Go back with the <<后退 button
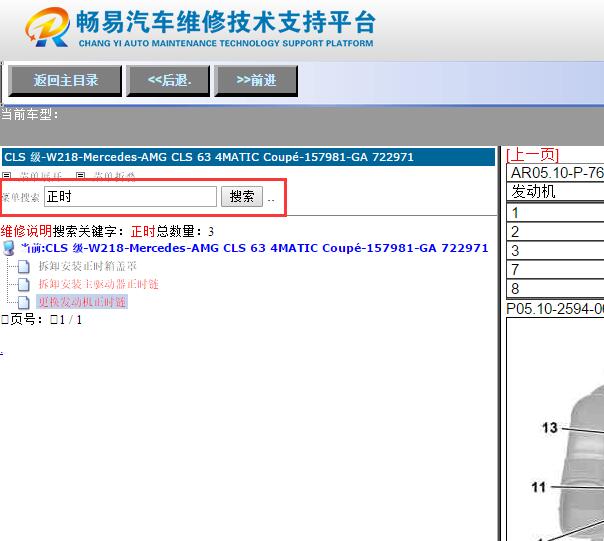The height and width of the screenshot is (541, 604). pyautogui.click(x=168, y=81)
